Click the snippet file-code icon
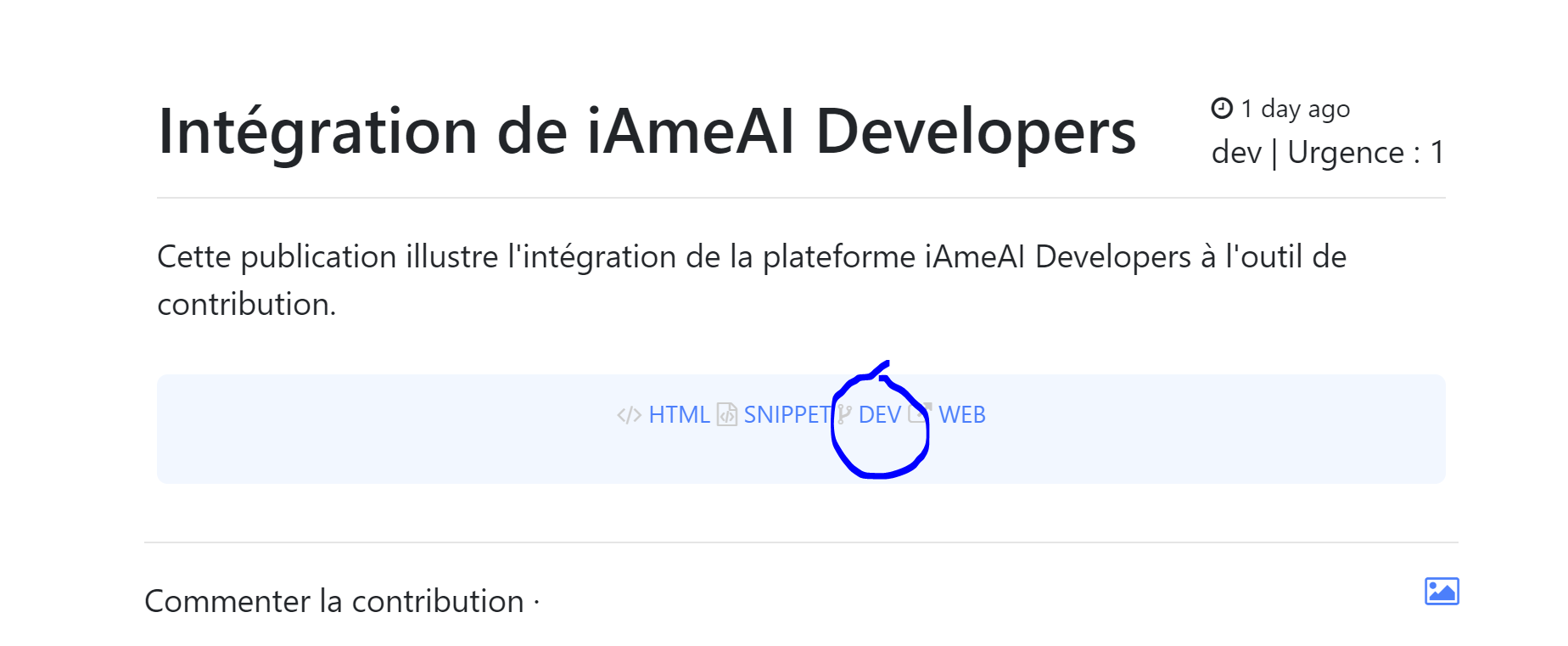The height and width of the screenshot is (646, 1568). [x=727, y=414]
